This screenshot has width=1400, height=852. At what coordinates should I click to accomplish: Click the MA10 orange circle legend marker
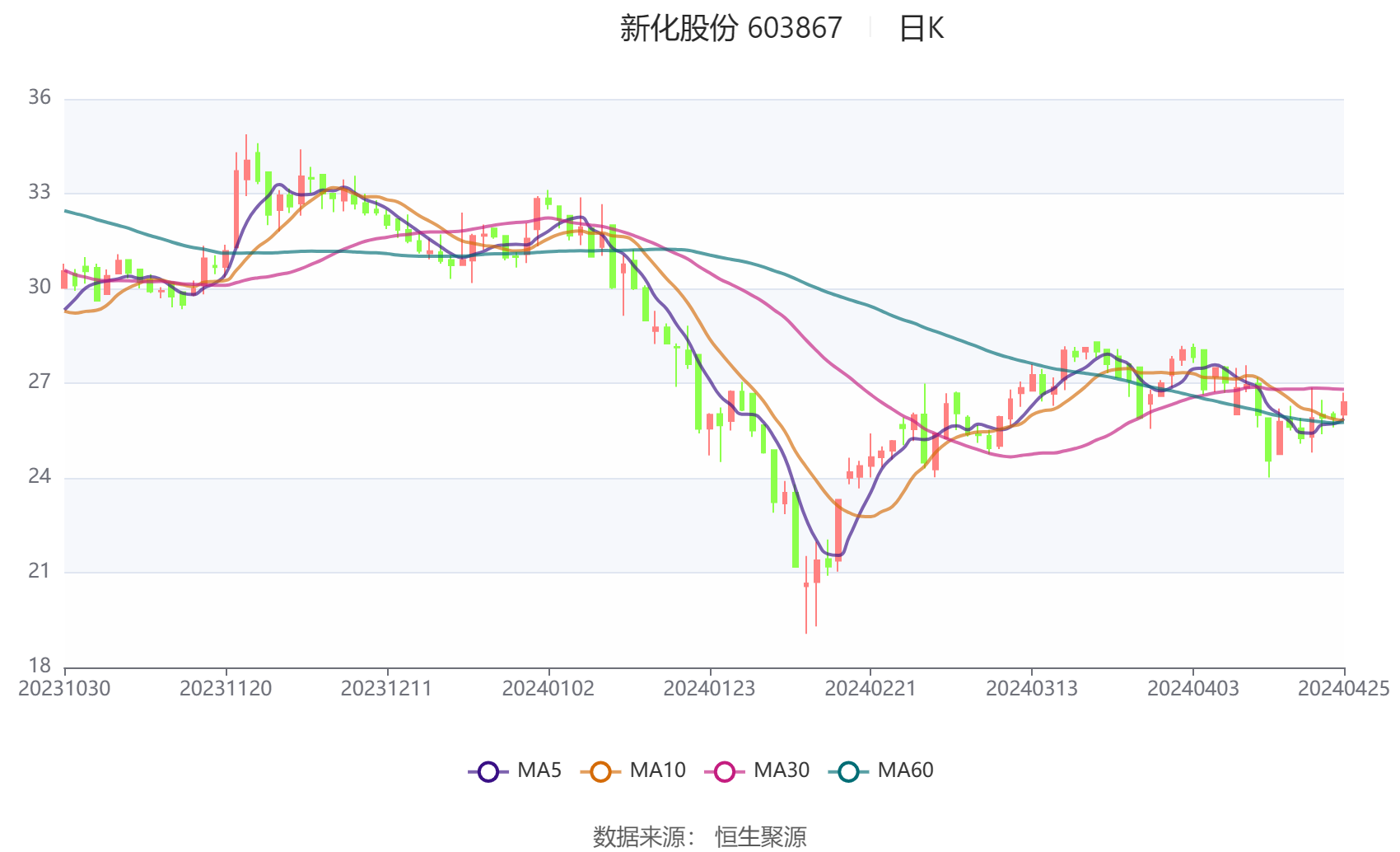[x=600, y=772]
